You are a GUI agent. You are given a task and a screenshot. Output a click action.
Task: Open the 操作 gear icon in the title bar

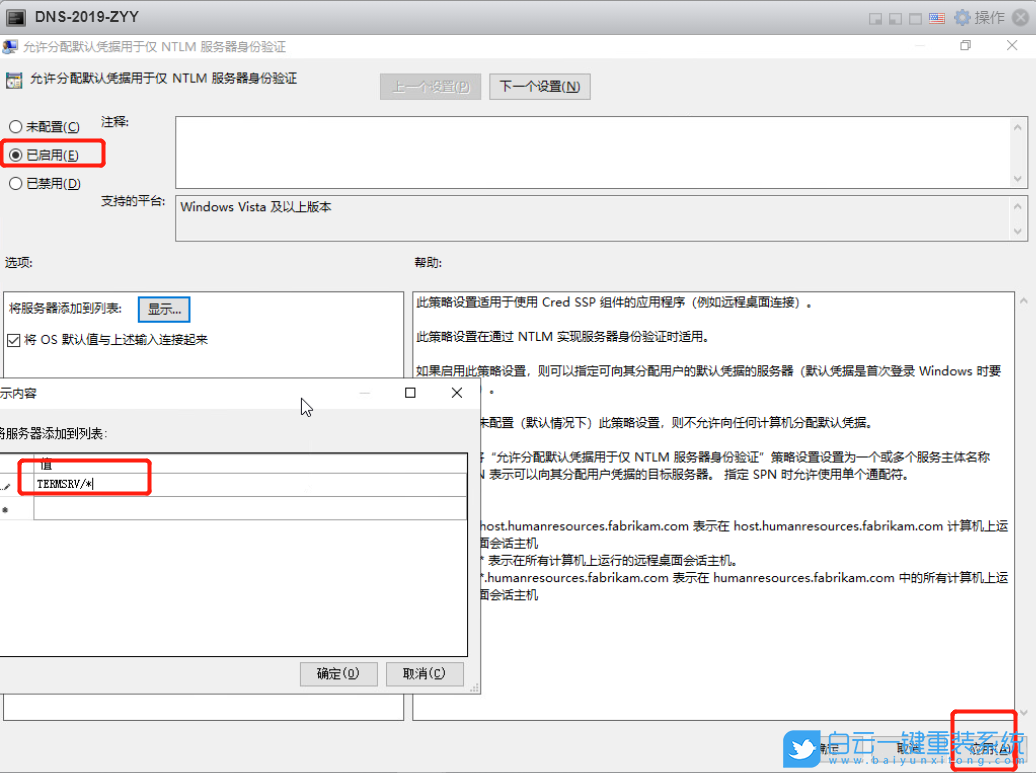point(962,17)
